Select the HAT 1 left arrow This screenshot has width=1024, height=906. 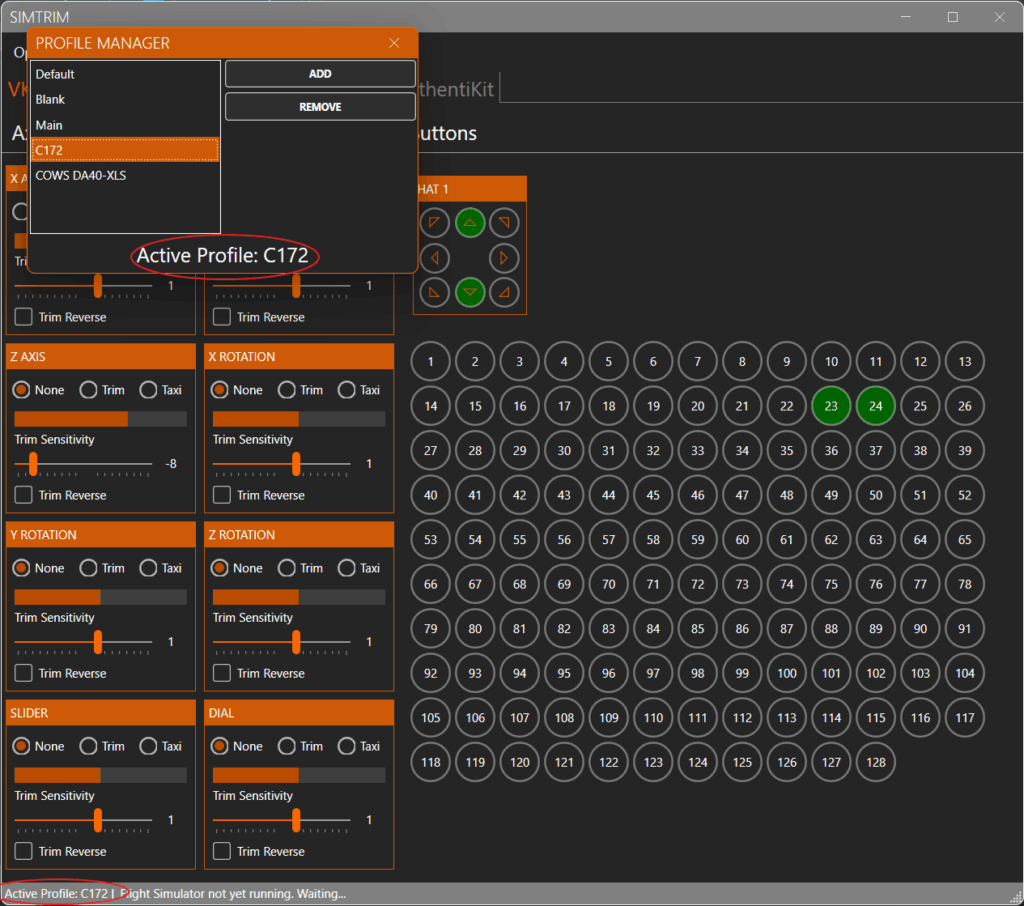pyautogui.click(x=435, y=257)
